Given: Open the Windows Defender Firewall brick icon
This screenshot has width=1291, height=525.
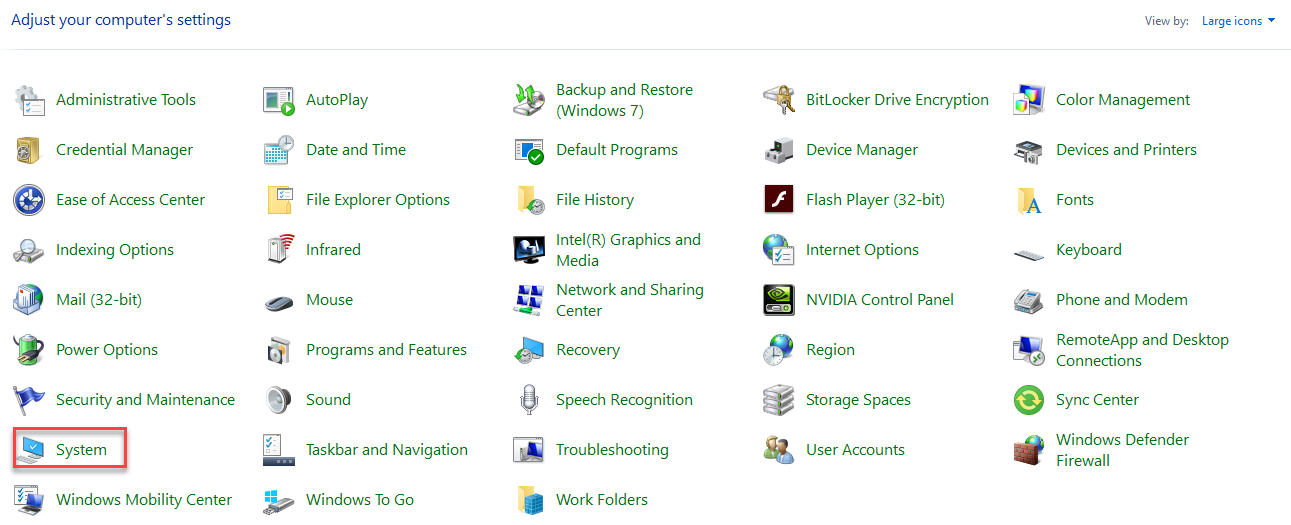Looking at the screenshot, I should [1028, 450].
